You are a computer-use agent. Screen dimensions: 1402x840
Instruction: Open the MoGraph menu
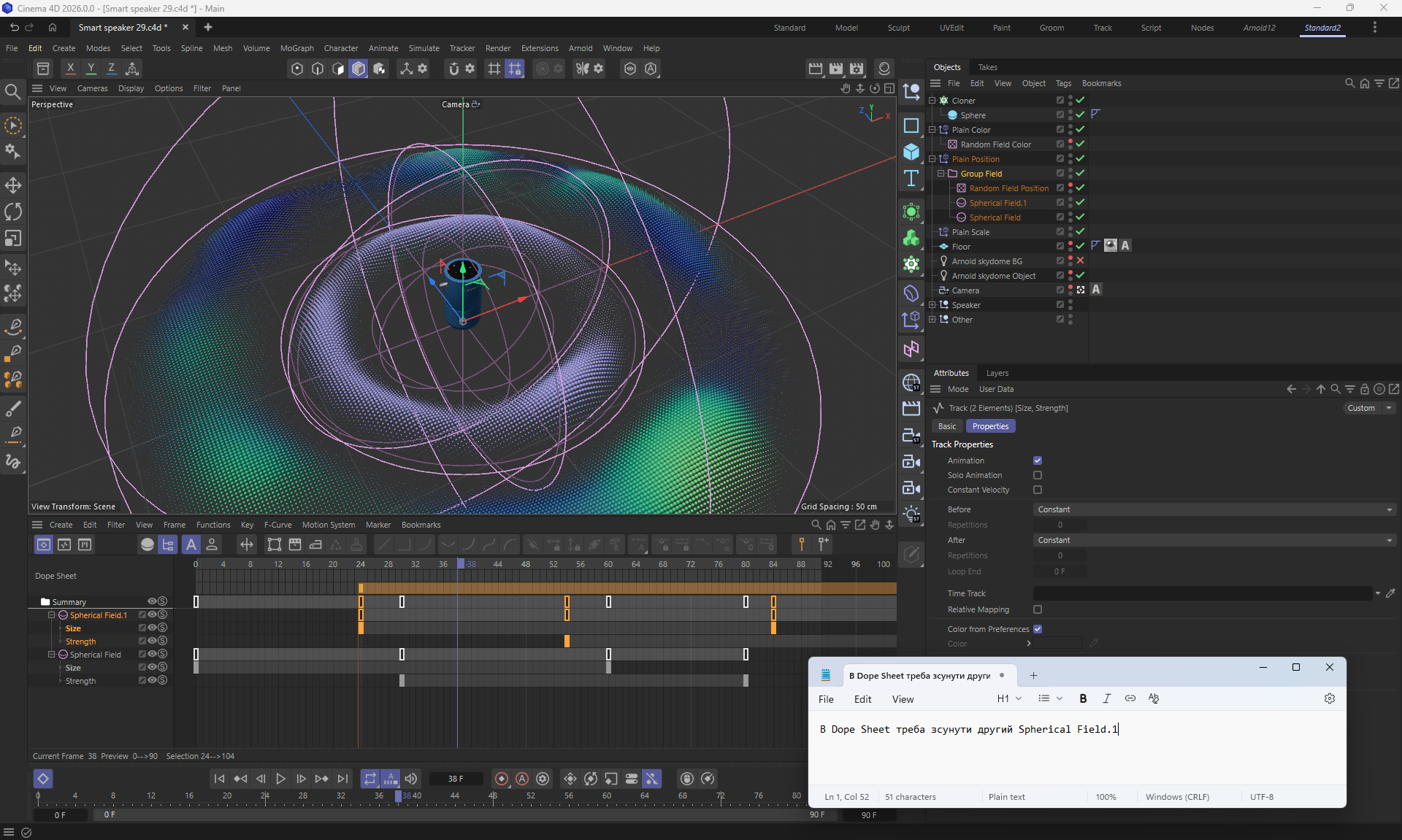point(296,48)
